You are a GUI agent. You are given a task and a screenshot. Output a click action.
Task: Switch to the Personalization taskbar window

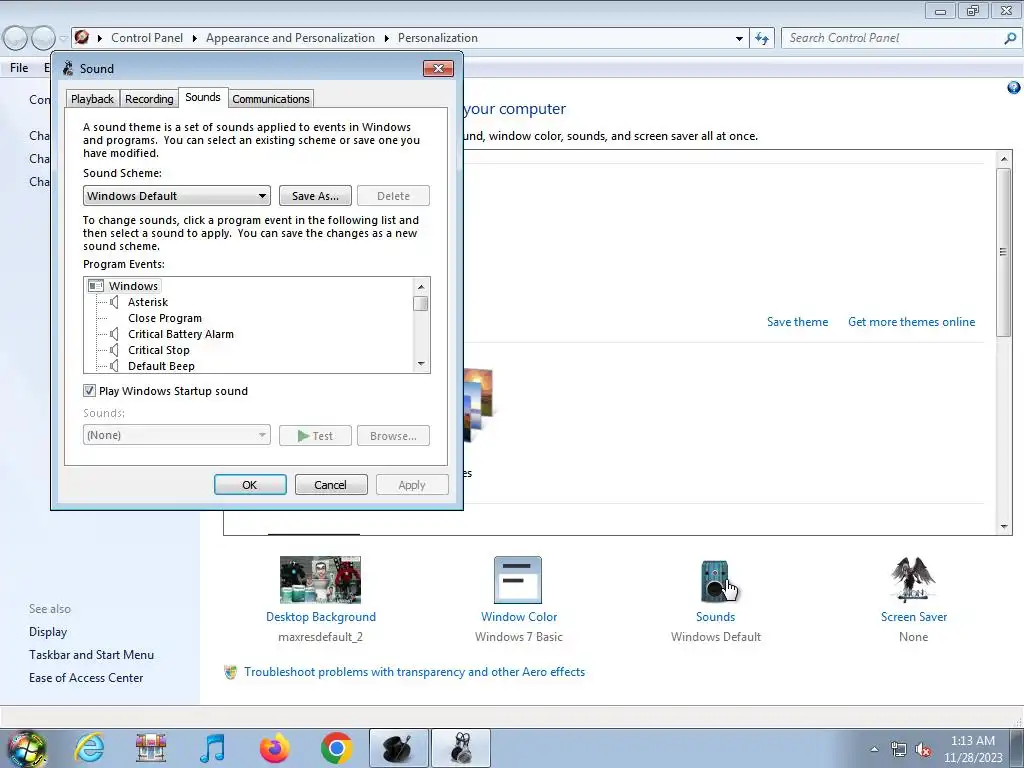point(398,748)
